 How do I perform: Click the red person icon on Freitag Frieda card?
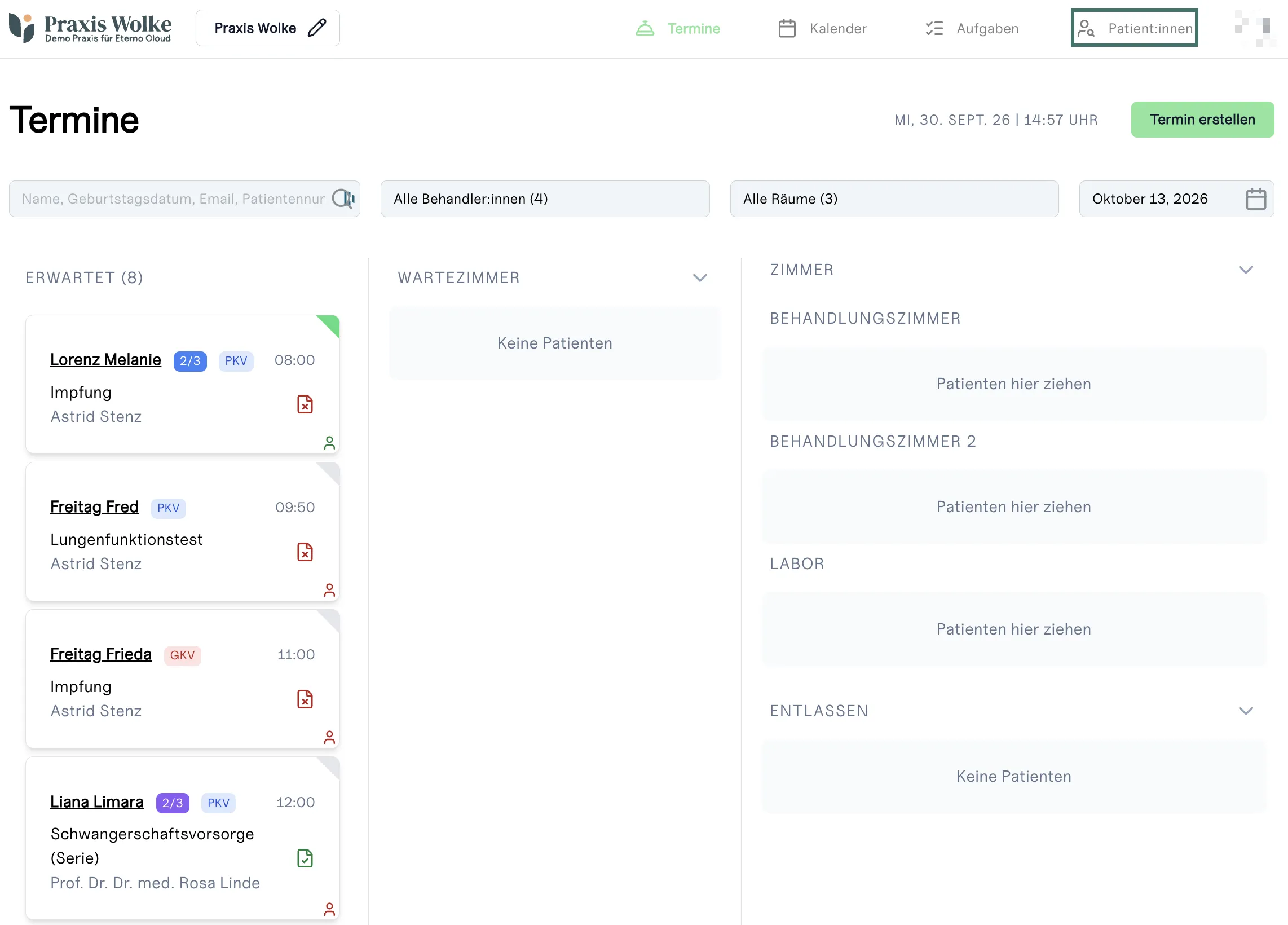click(329, 737)
